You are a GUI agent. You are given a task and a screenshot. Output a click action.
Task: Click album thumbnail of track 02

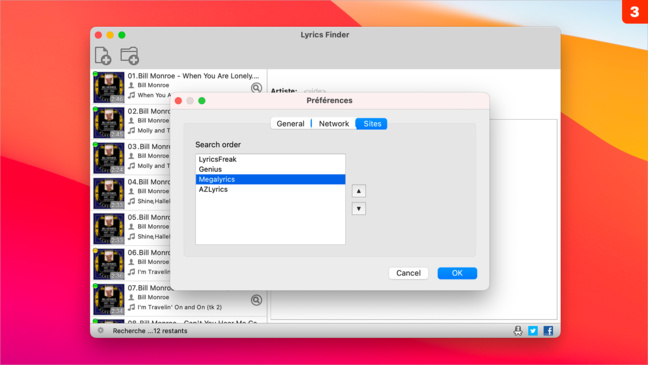click(x=109, y=123)
